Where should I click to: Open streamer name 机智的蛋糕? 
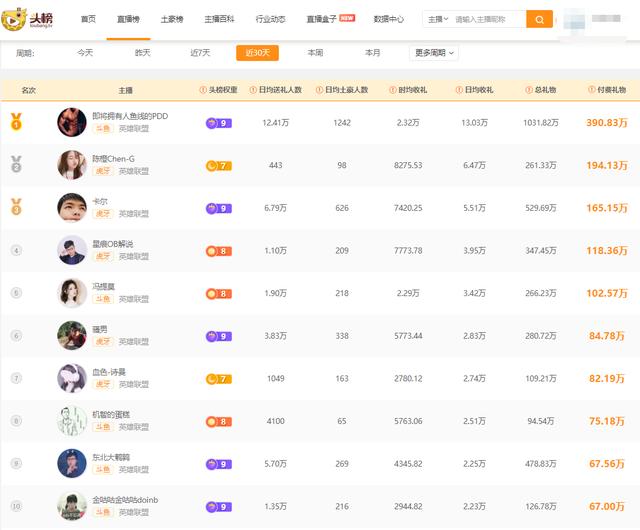(111, 414)
